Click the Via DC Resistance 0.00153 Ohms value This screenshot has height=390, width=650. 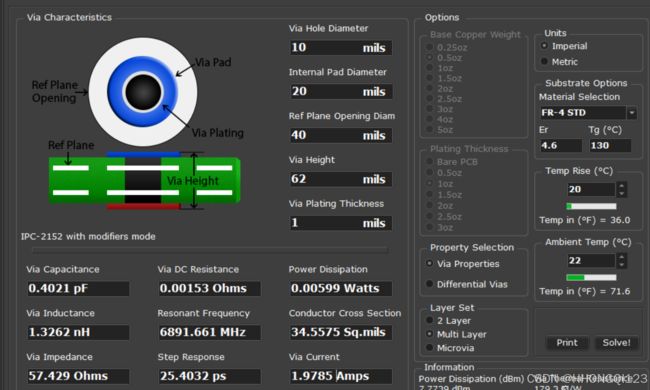210,288
